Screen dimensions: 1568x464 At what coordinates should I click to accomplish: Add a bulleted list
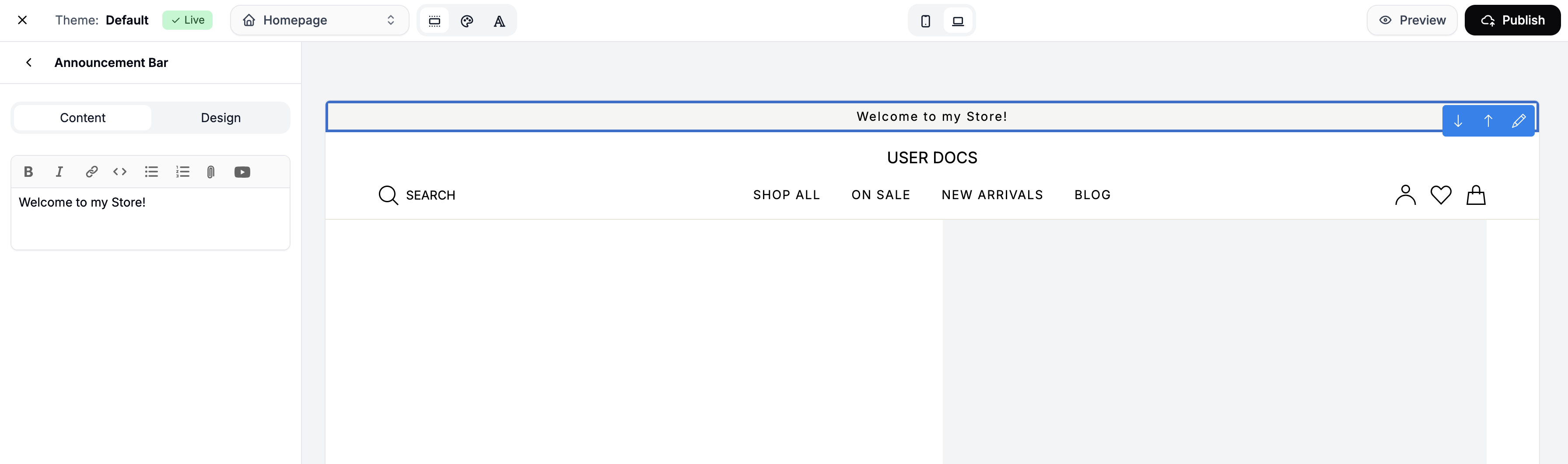[x=151, y=172]
